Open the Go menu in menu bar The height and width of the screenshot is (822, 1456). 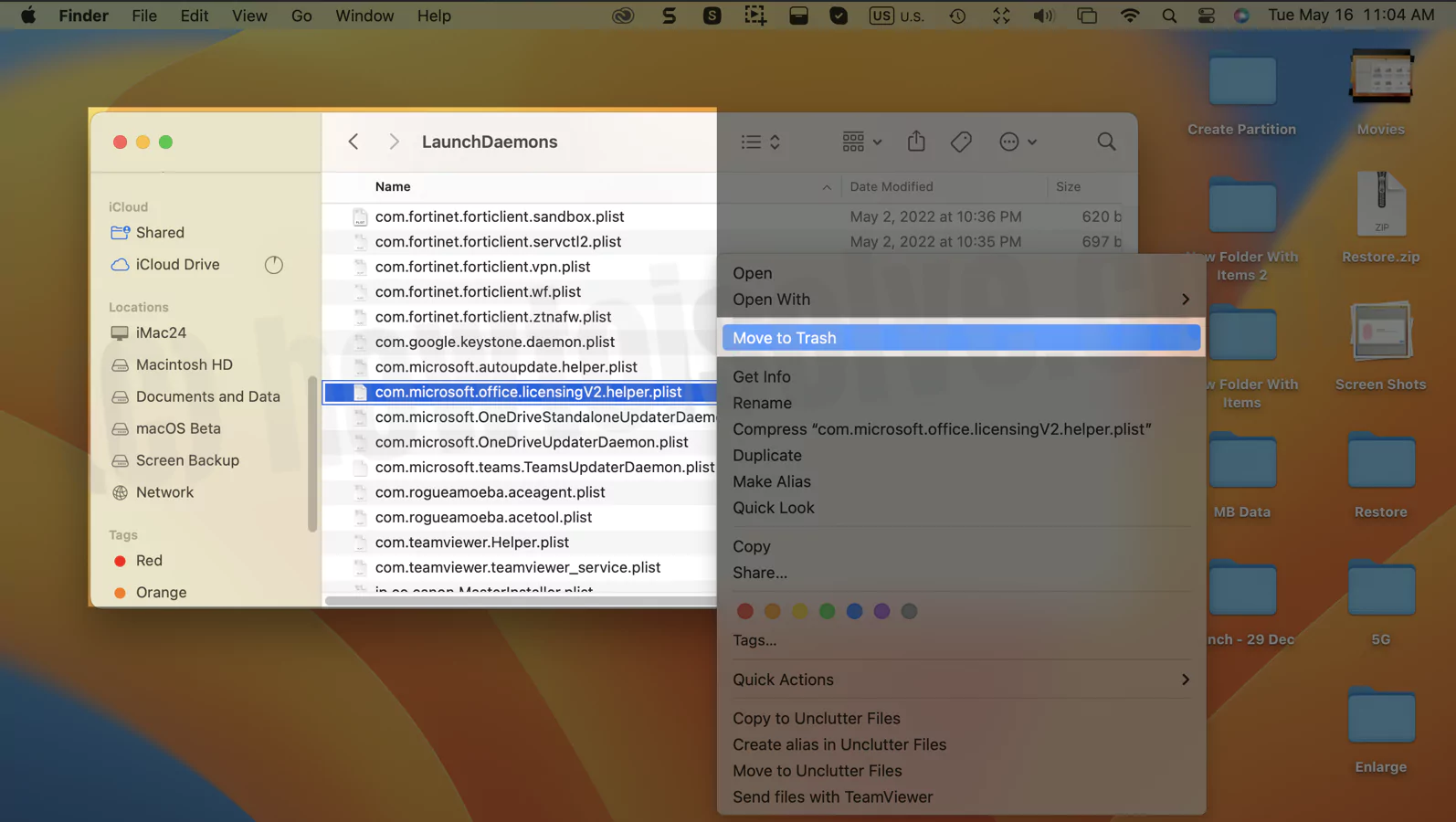(x=301, y=16)
